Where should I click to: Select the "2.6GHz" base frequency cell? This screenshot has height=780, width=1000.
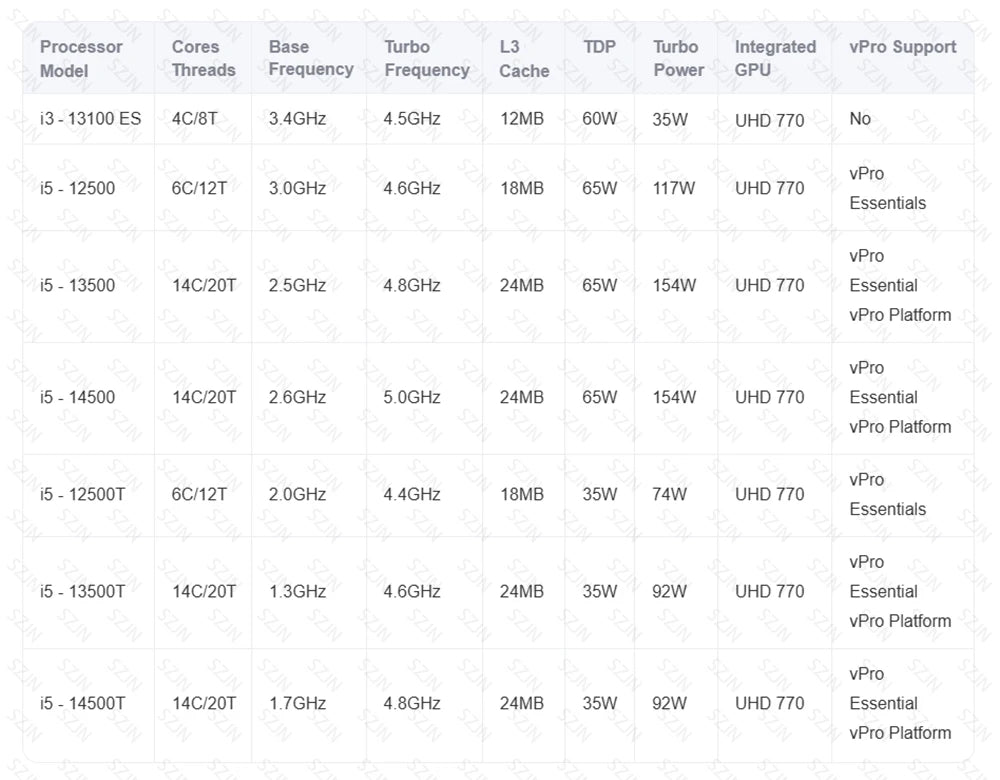(x=297, y=397)
